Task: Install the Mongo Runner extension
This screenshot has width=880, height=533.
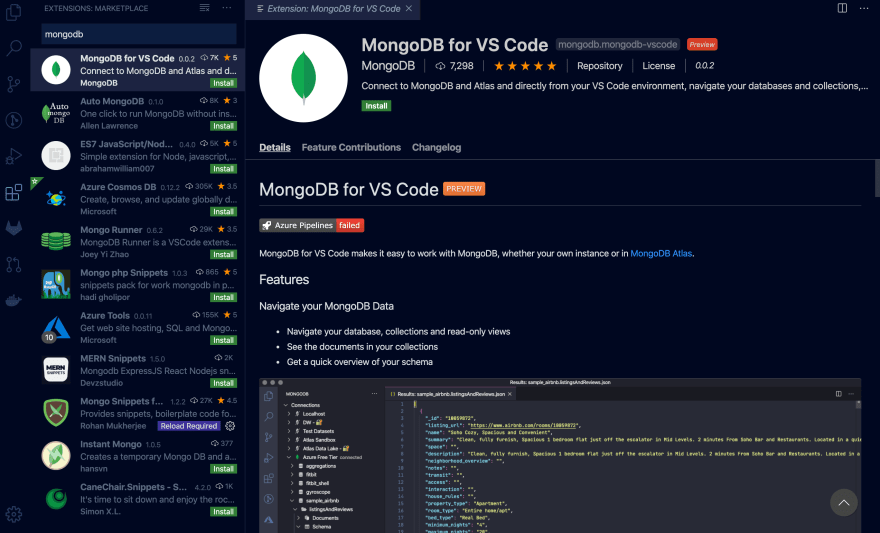Action: (223, 255)
